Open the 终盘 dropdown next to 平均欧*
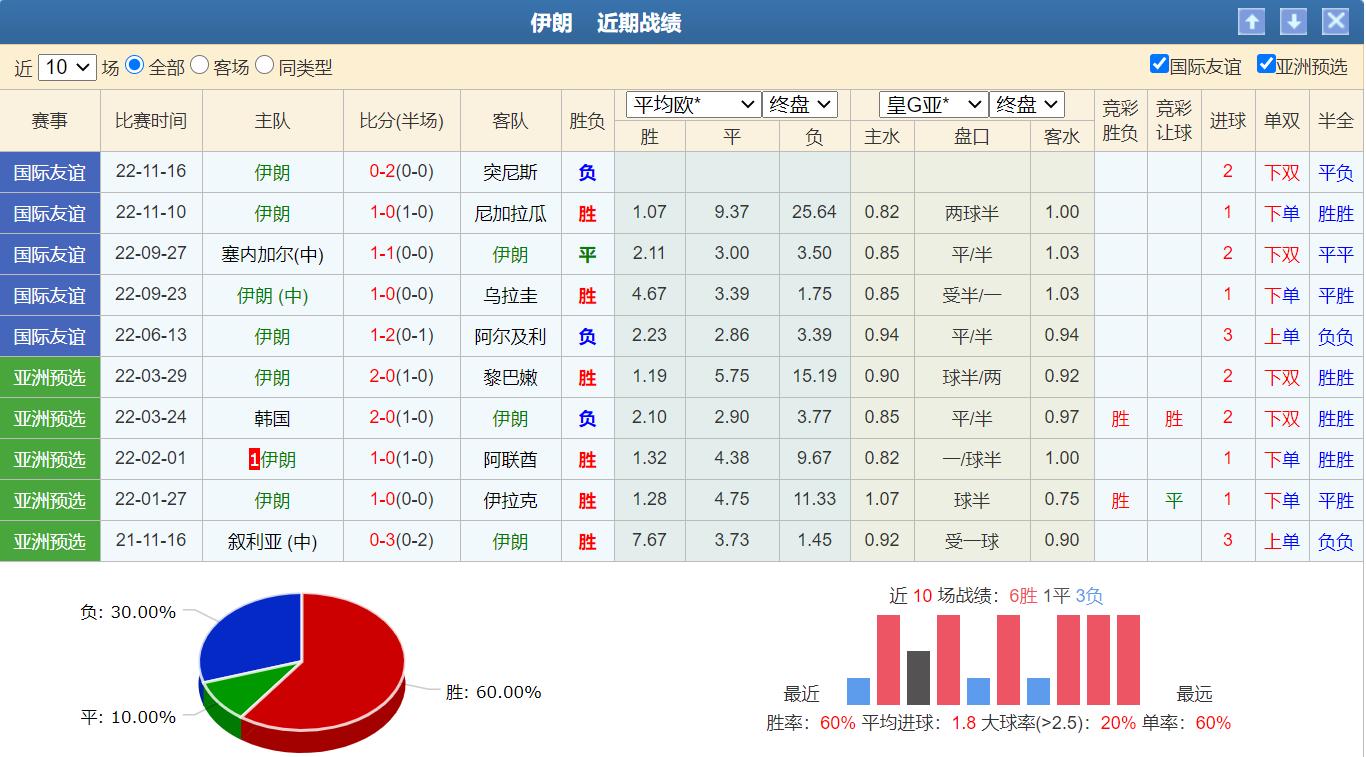Viewport: 1366px width, 757px height. coord(800,104)
